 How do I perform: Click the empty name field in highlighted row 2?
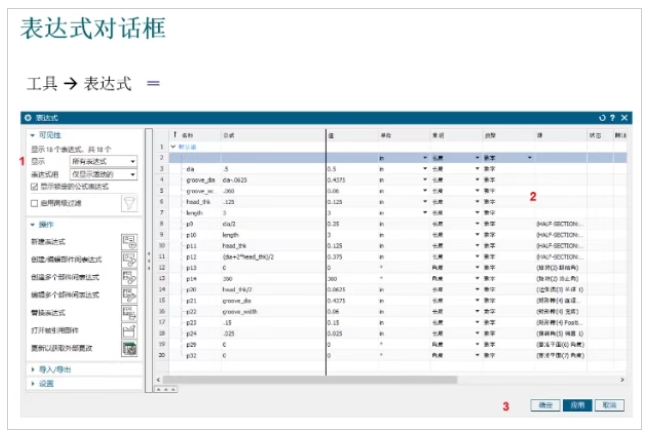tap(195, 158)
